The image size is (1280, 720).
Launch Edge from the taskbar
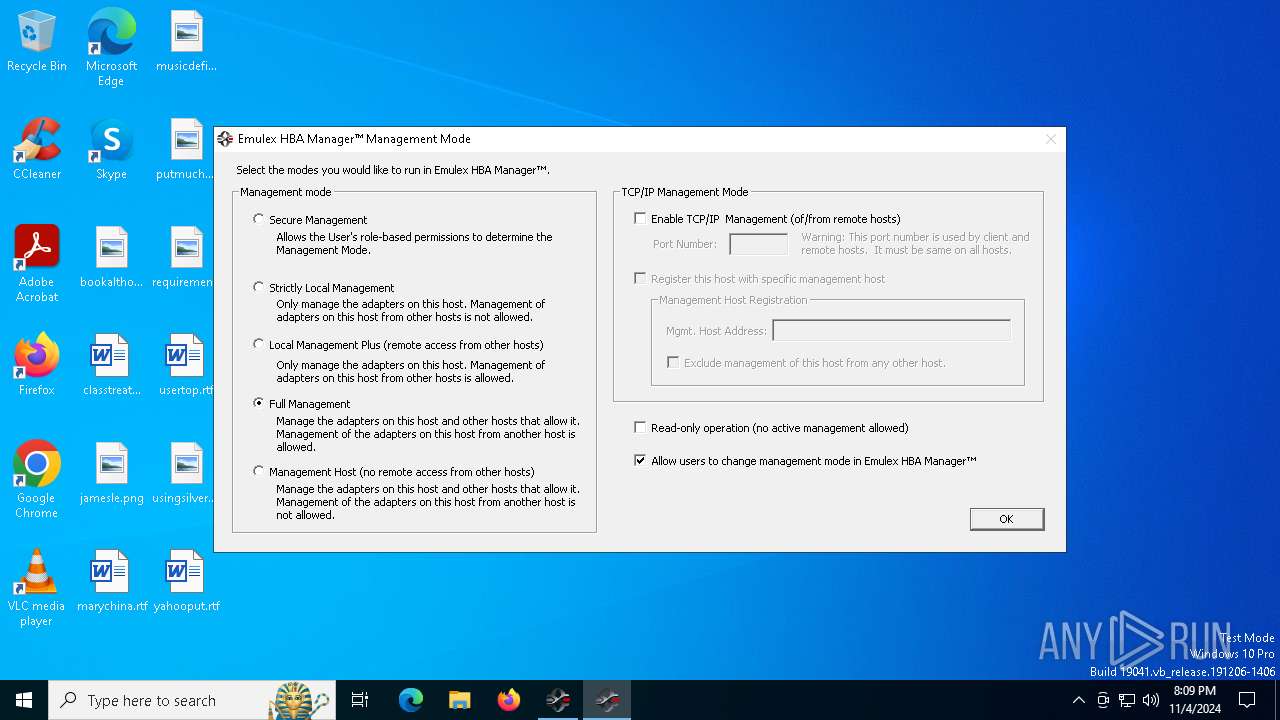(411, 700)
